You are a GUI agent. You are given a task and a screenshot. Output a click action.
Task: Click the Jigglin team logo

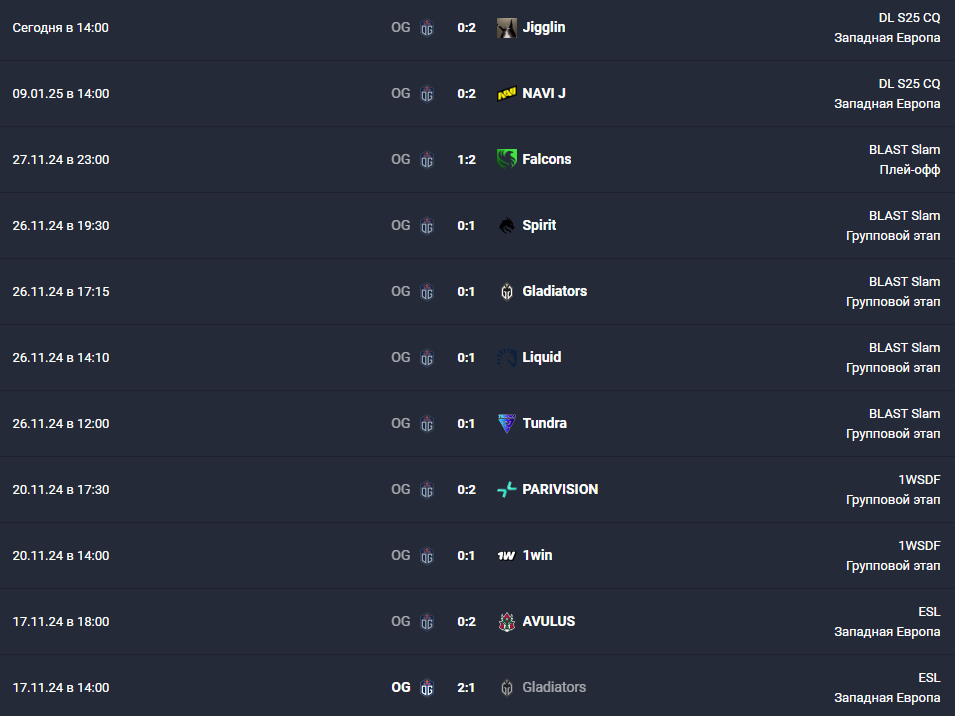point(507,27)
